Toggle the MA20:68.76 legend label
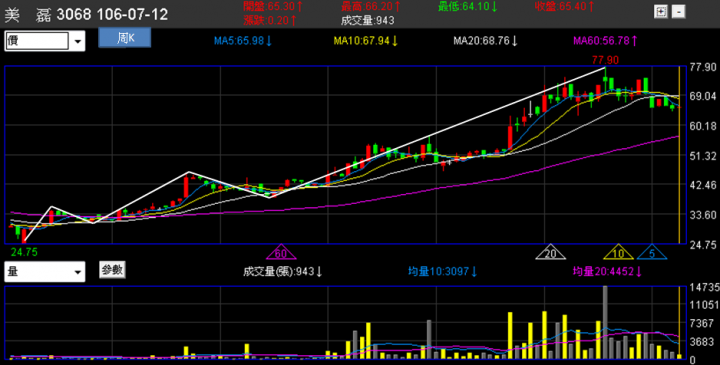This screenshot has height=365, width=720. 486,41
